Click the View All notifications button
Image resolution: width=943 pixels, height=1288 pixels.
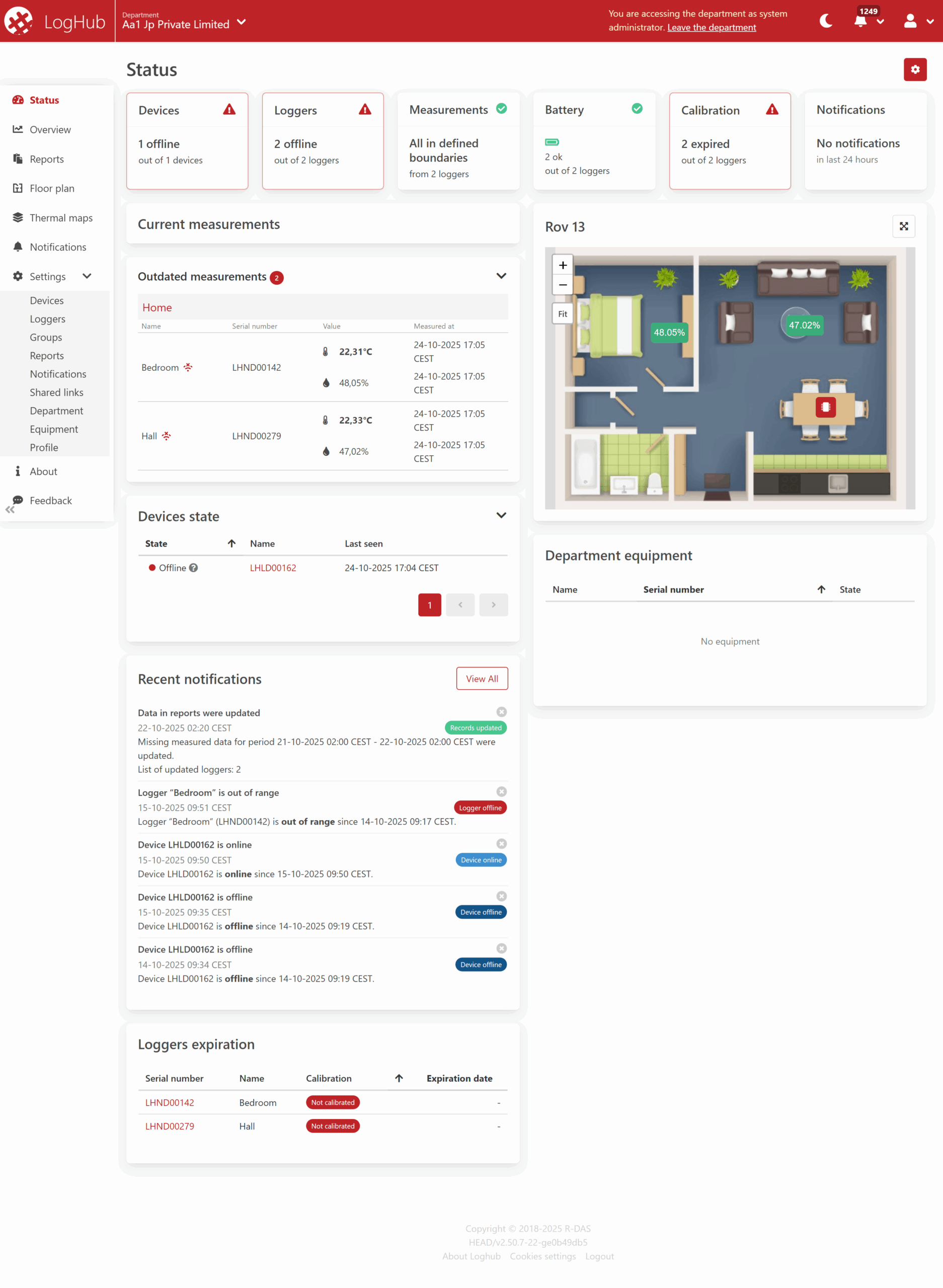(x=481, y=679)
